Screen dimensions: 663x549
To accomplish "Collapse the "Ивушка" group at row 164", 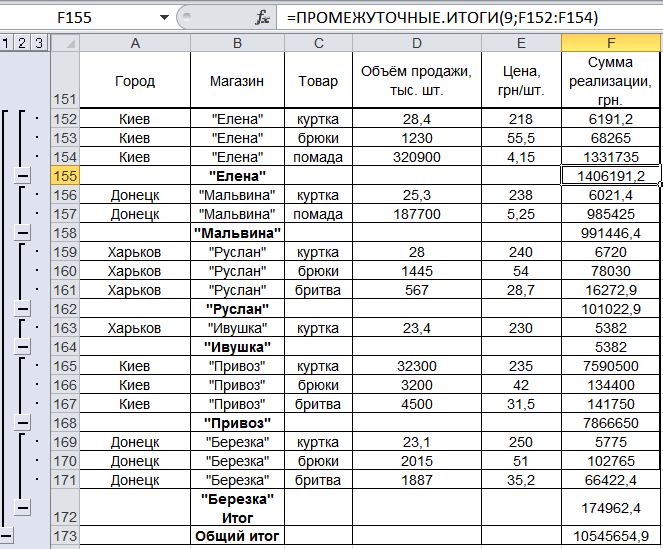I will tap(22, 347).
